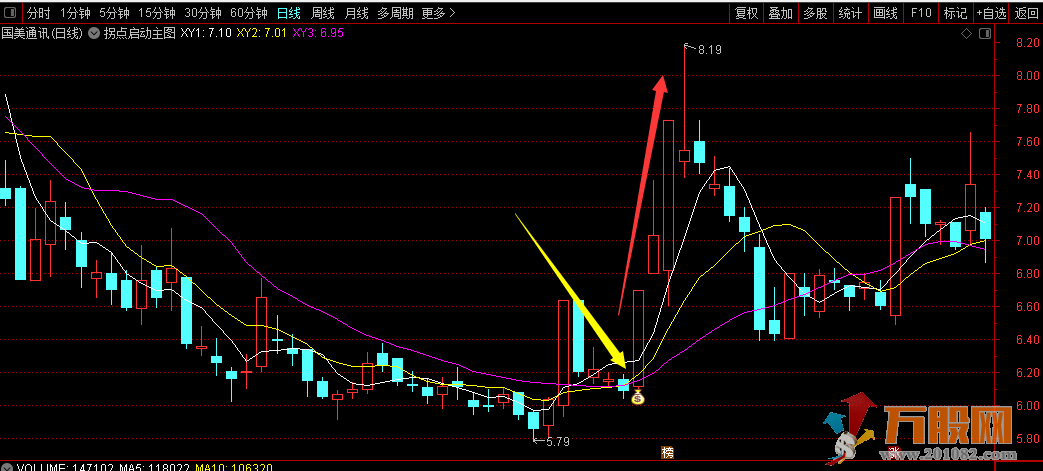Image resolution: width=1043 pixels, height=471 pixels.
Task: Add stock with +自选 button
Action: tap(992, 13)
